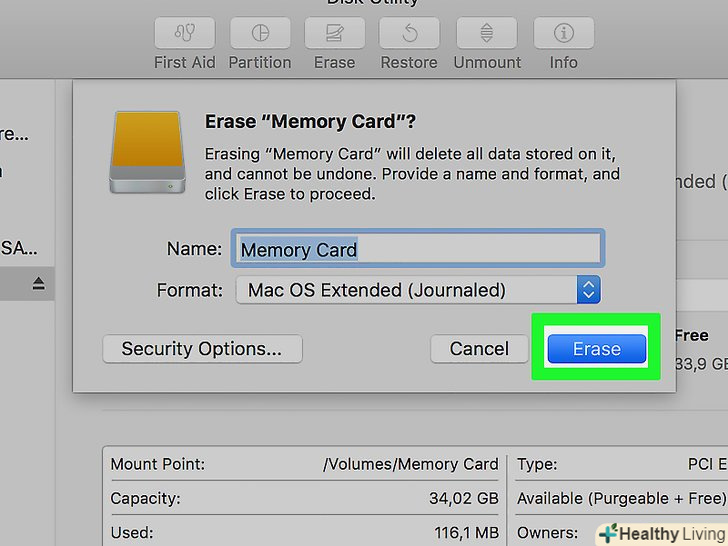Click the Mount Point path /Volumes/Memory Card

pyautogui.click(x=410, y=464)
